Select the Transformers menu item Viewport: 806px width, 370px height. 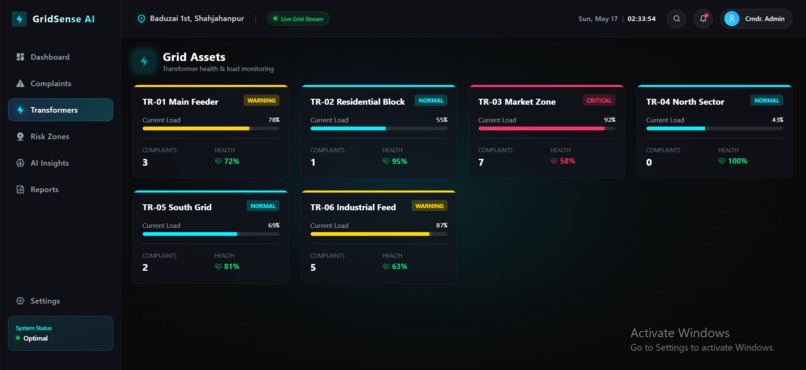(61, 110)
